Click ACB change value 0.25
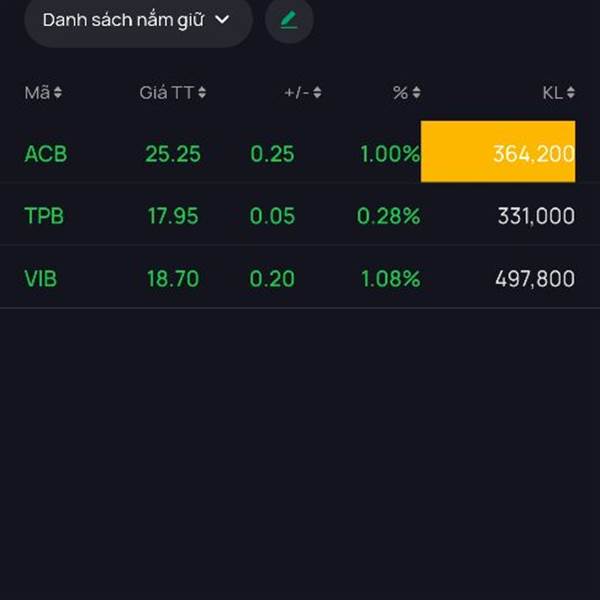Screen dimensions: 600x600 tap(272, 154)
